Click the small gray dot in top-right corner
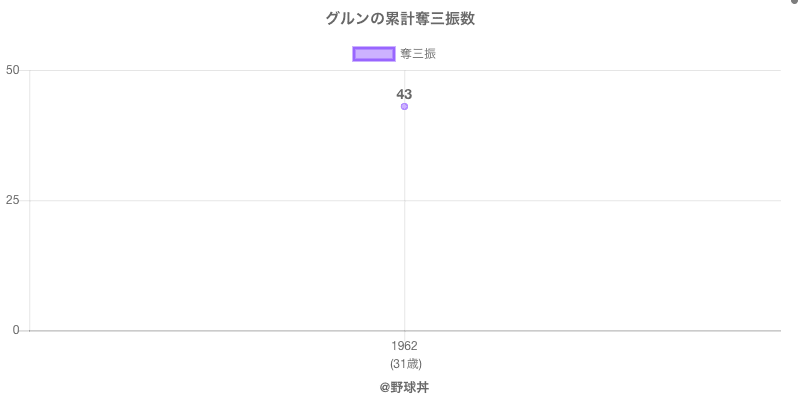800x400 pixels. tap(795, 2)
